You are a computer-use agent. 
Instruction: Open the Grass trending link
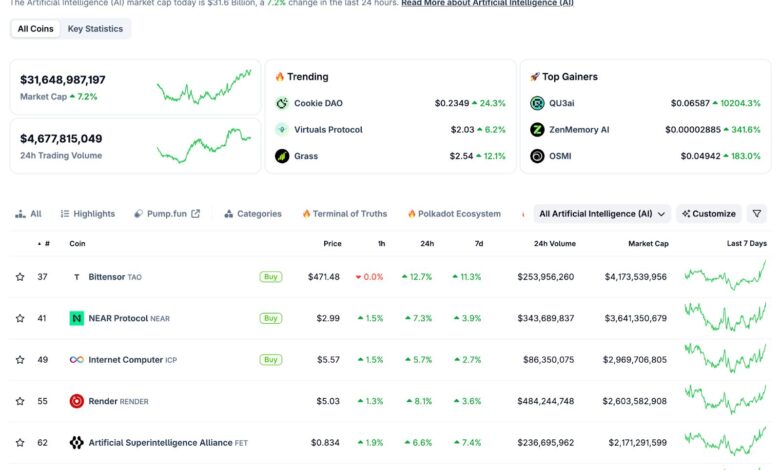click(x=306, y=156)
